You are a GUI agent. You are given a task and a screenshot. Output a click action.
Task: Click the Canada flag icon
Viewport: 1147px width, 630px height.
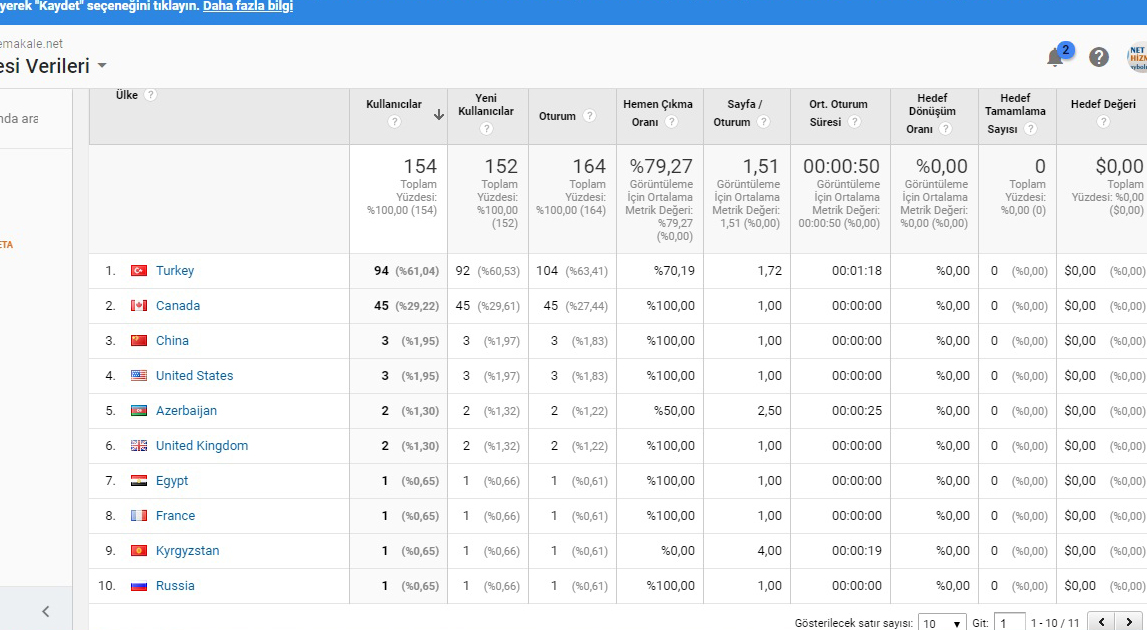139,306
